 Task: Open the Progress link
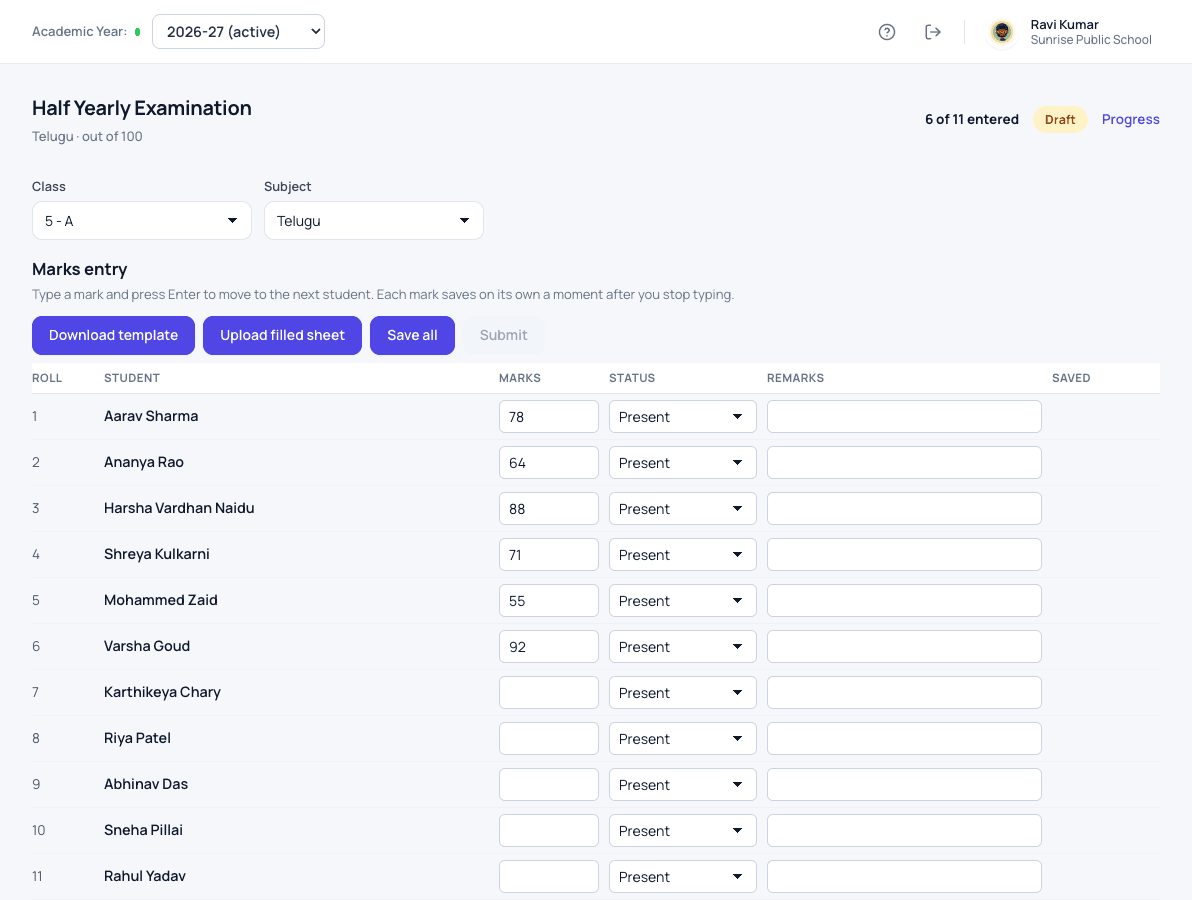click(1130, 119)
